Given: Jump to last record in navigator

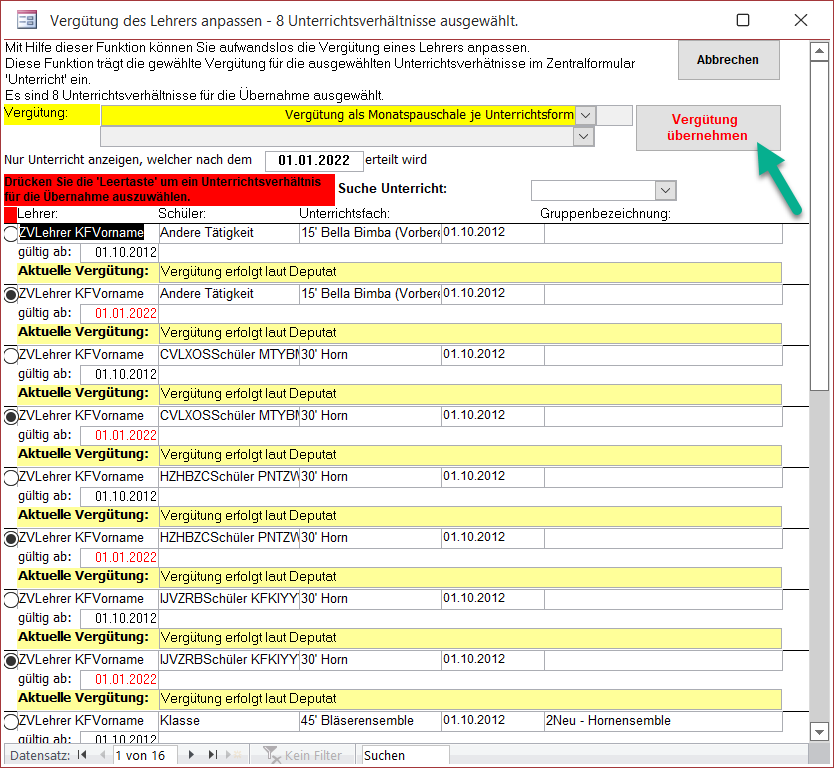Looking at the screenshot, I should point(211,756).
